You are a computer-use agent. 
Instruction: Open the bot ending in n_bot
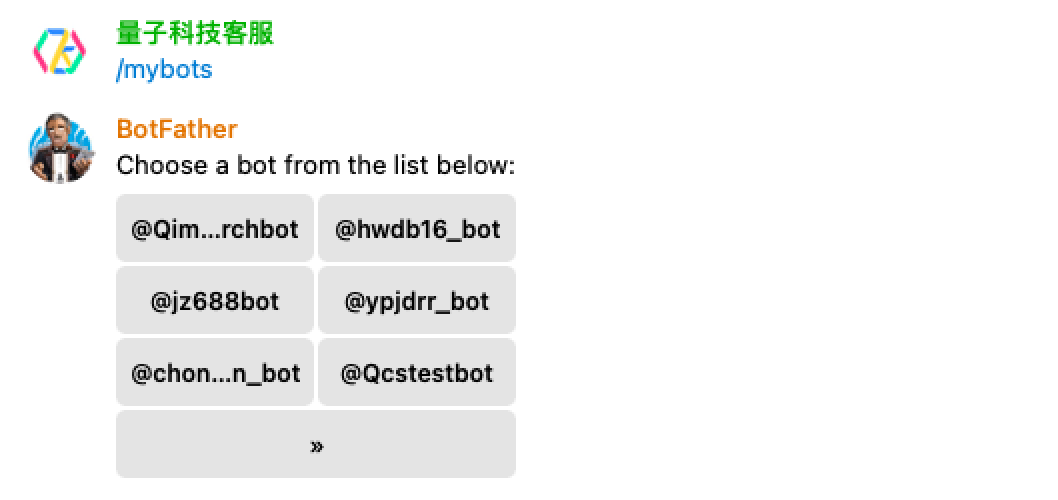pos(215,373)
